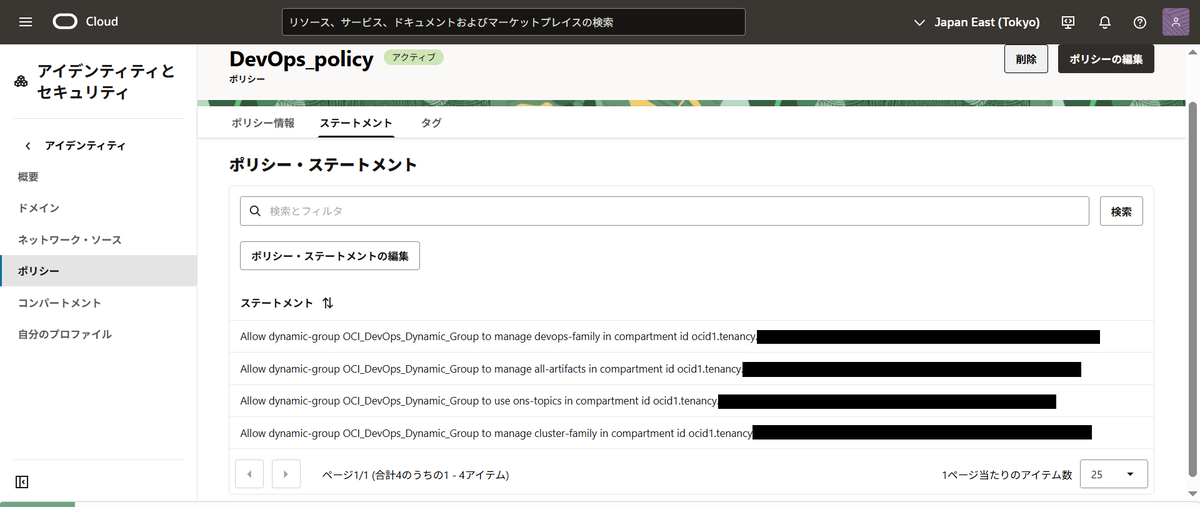Click the ポリシーの編集 button
Viewport: 1200px width, 507px height.
(1106, 59)
